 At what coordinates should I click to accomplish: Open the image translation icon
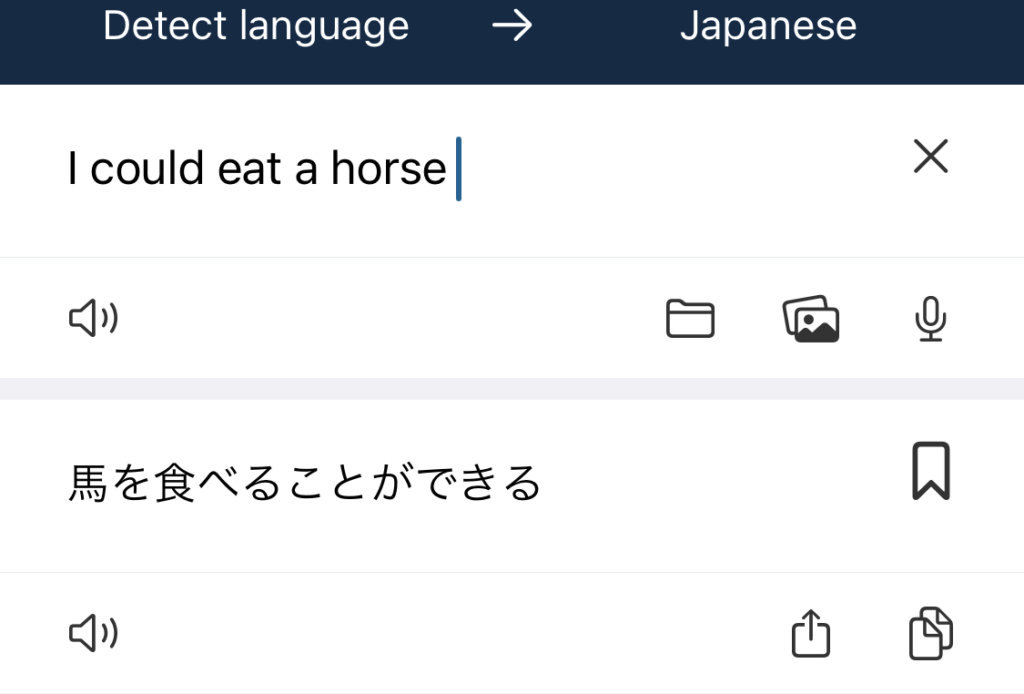[810, 319]
